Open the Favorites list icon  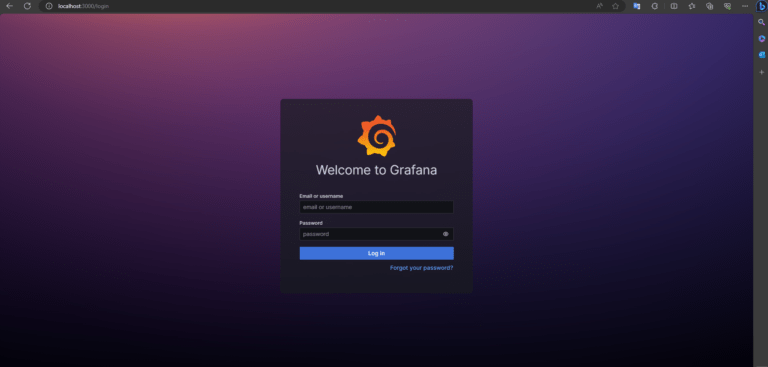692,6
